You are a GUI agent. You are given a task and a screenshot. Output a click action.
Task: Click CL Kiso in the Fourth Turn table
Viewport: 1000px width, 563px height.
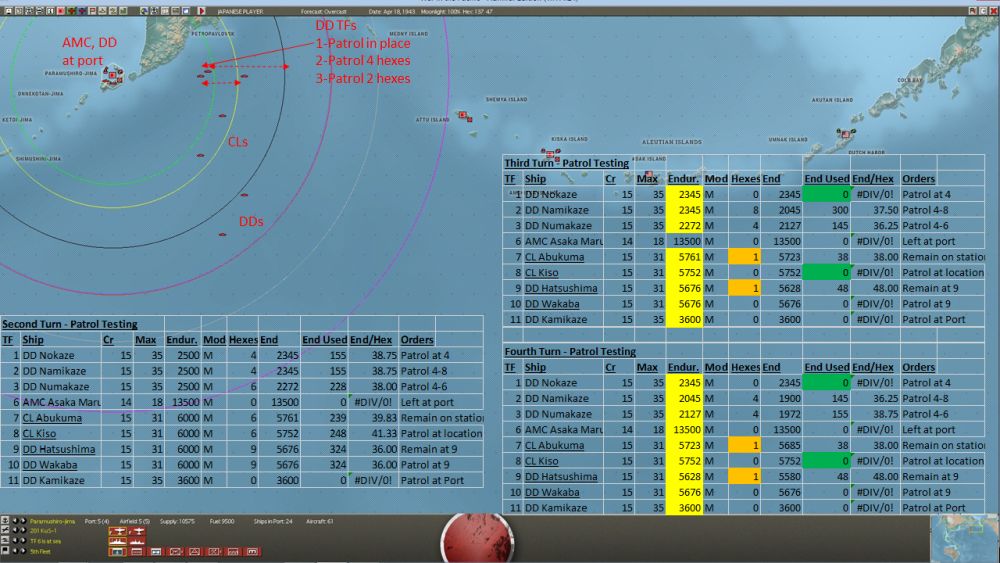[541, 461]
